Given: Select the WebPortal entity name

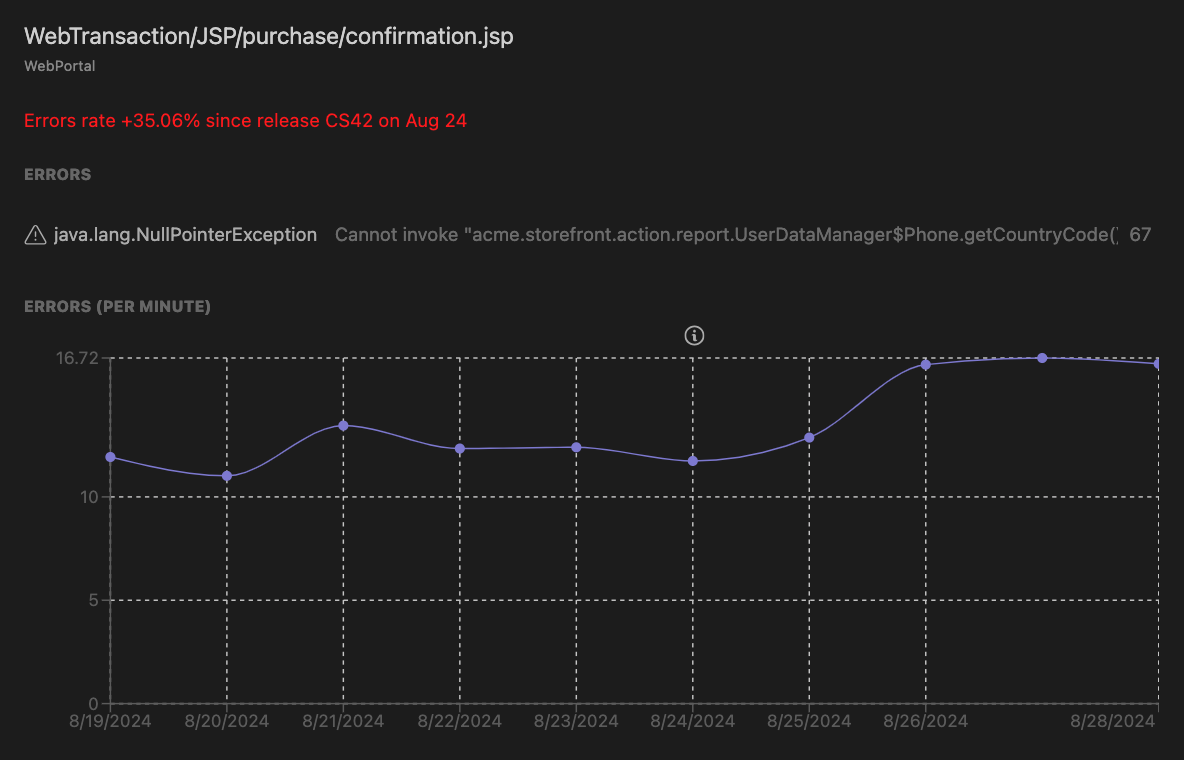Looking at the screenshot, I should [x=59, y=66].
